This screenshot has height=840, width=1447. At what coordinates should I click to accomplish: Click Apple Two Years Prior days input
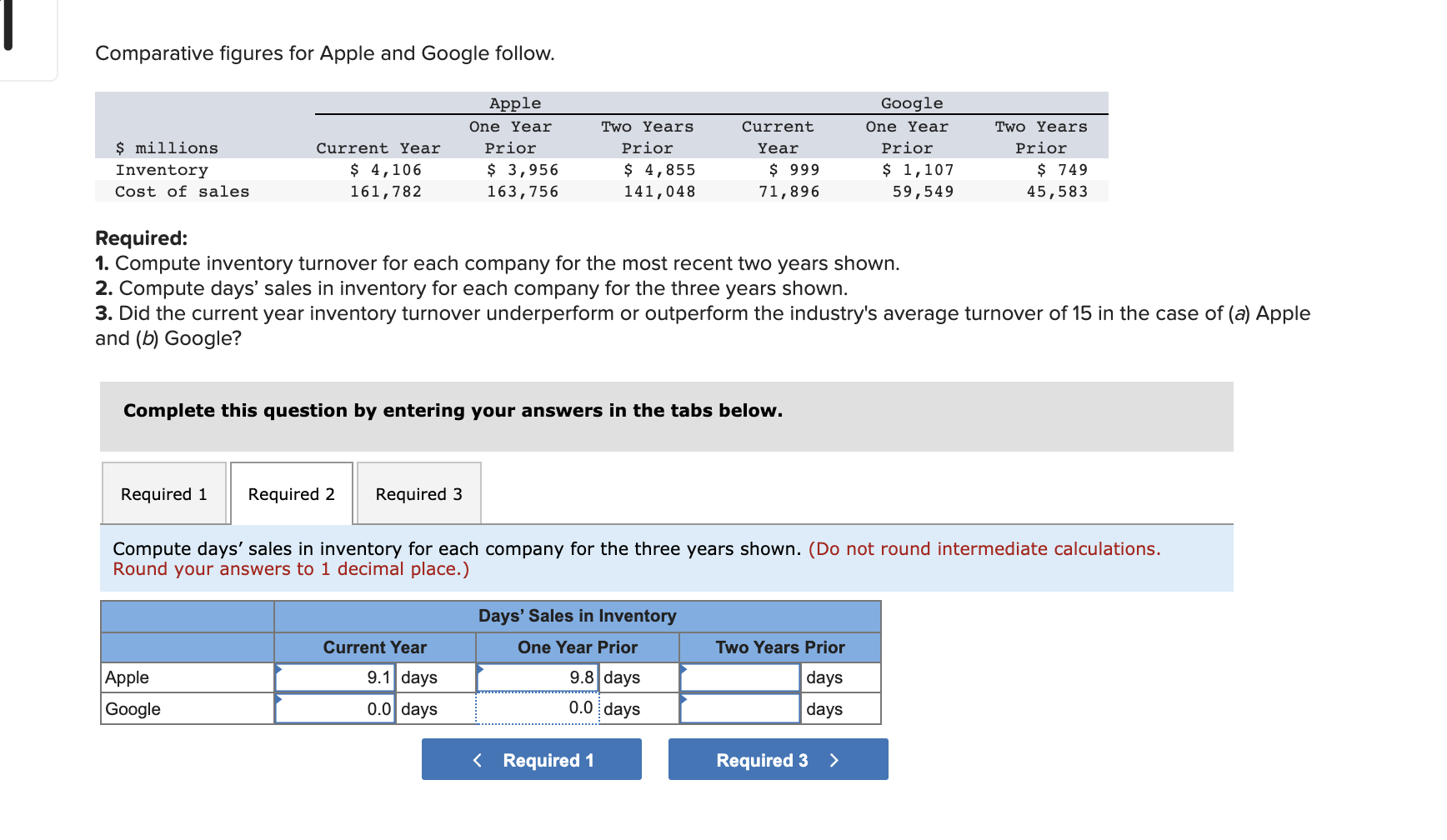point(740,677)
